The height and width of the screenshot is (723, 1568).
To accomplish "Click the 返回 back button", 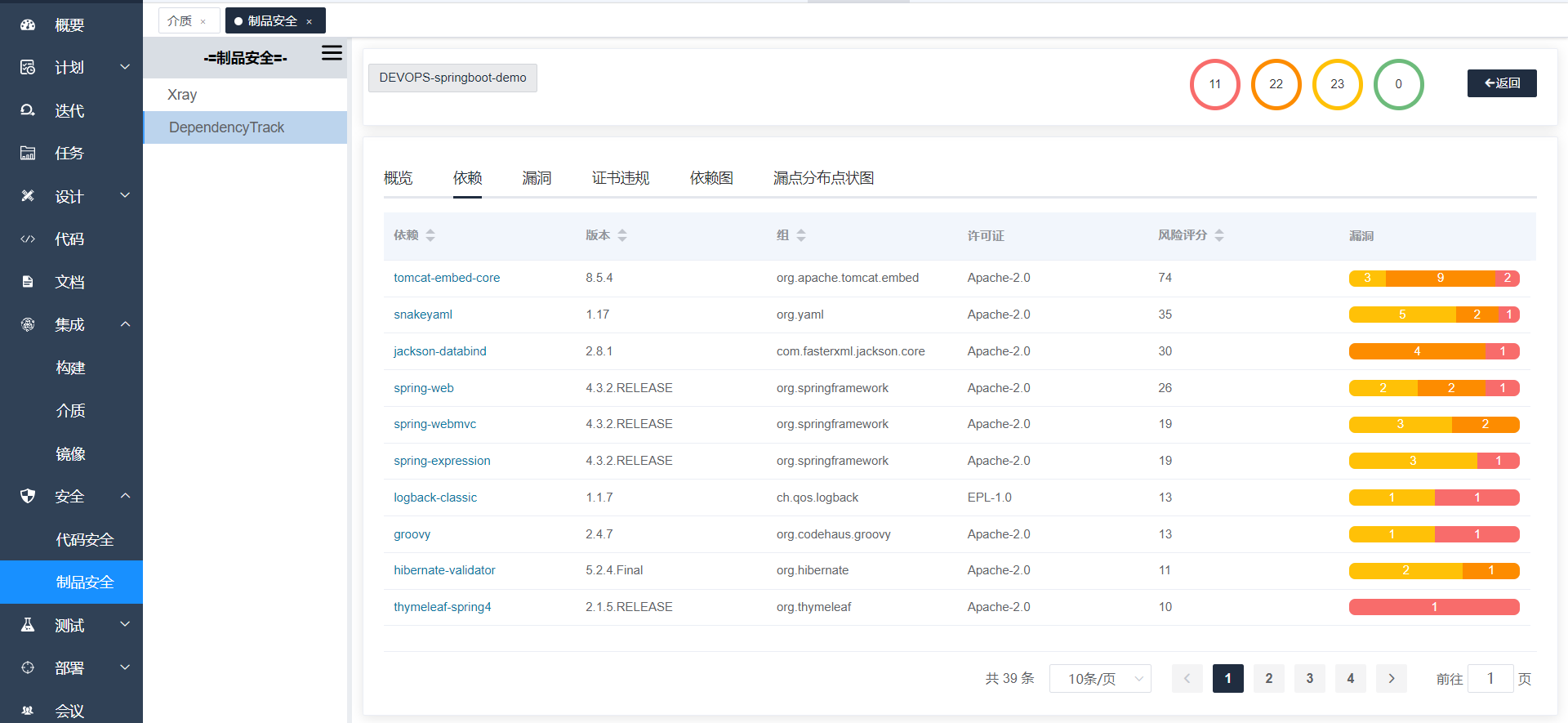I will tap(1501, 83).
